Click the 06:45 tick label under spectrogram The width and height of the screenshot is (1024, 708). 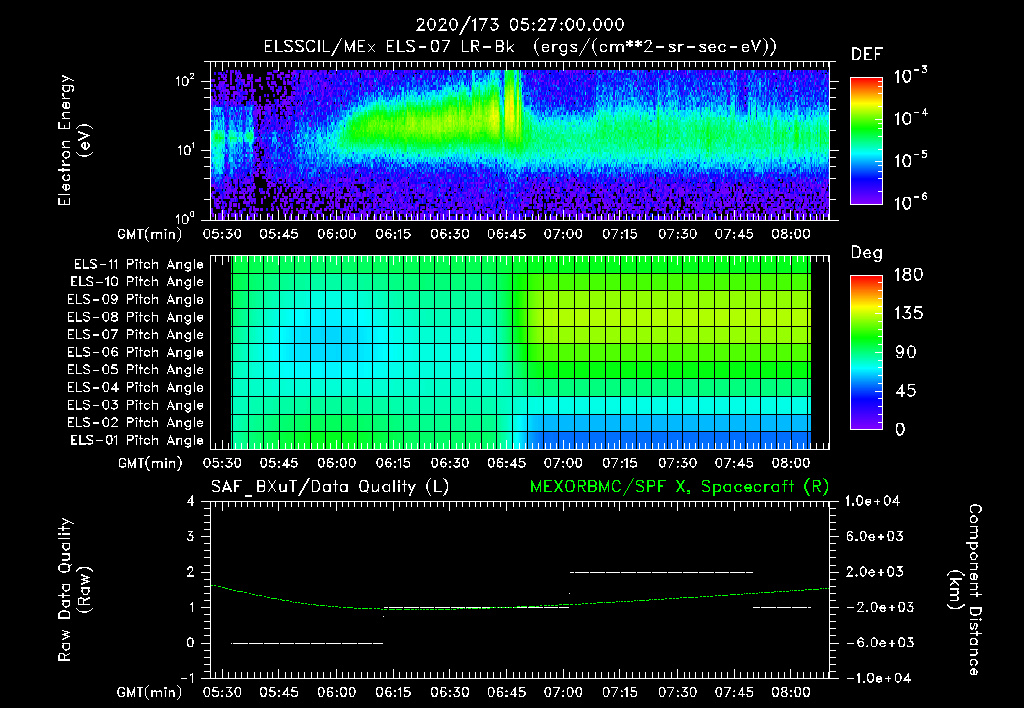coord(506,234)
